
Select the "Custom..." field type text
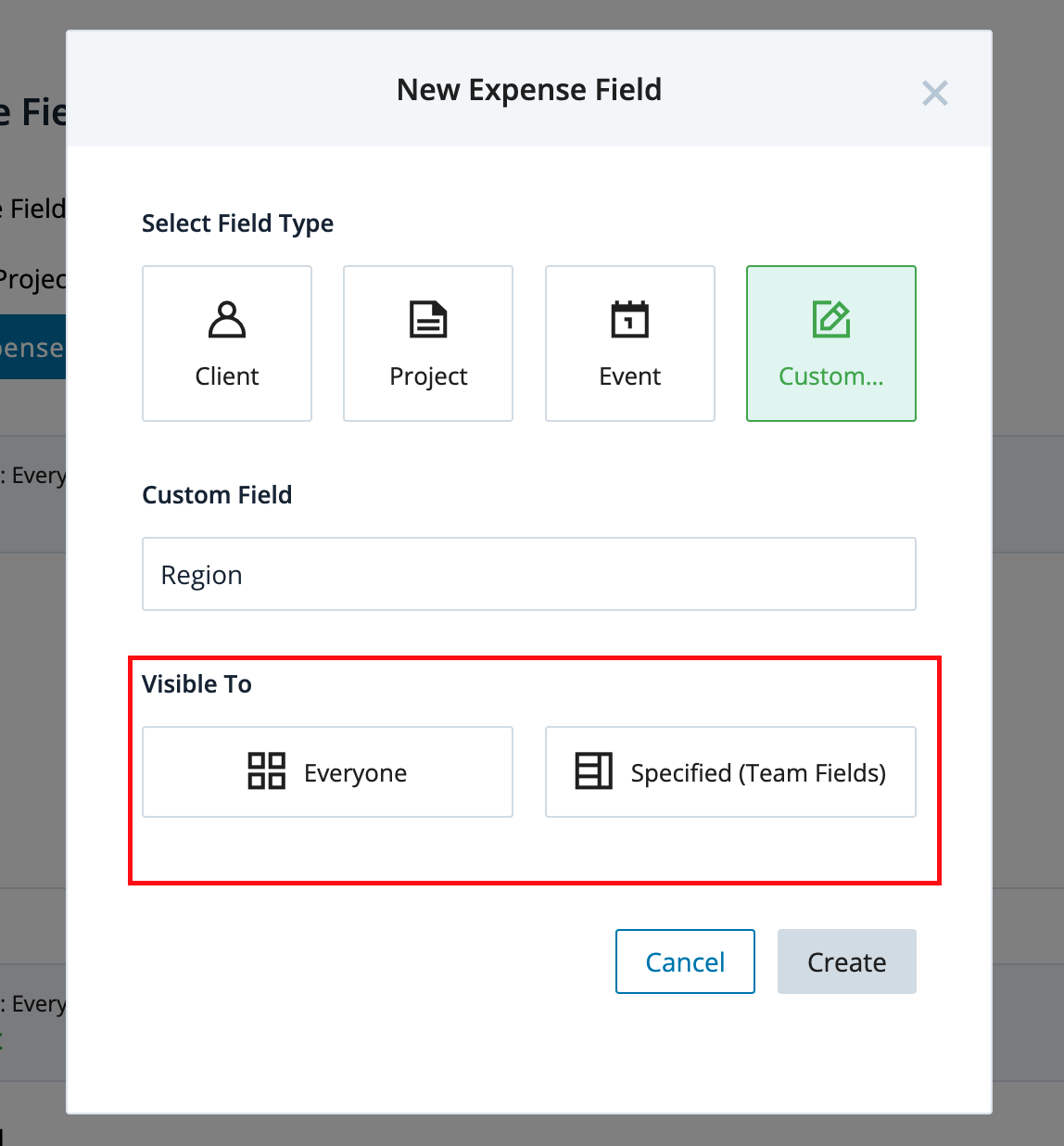(831, 376)
